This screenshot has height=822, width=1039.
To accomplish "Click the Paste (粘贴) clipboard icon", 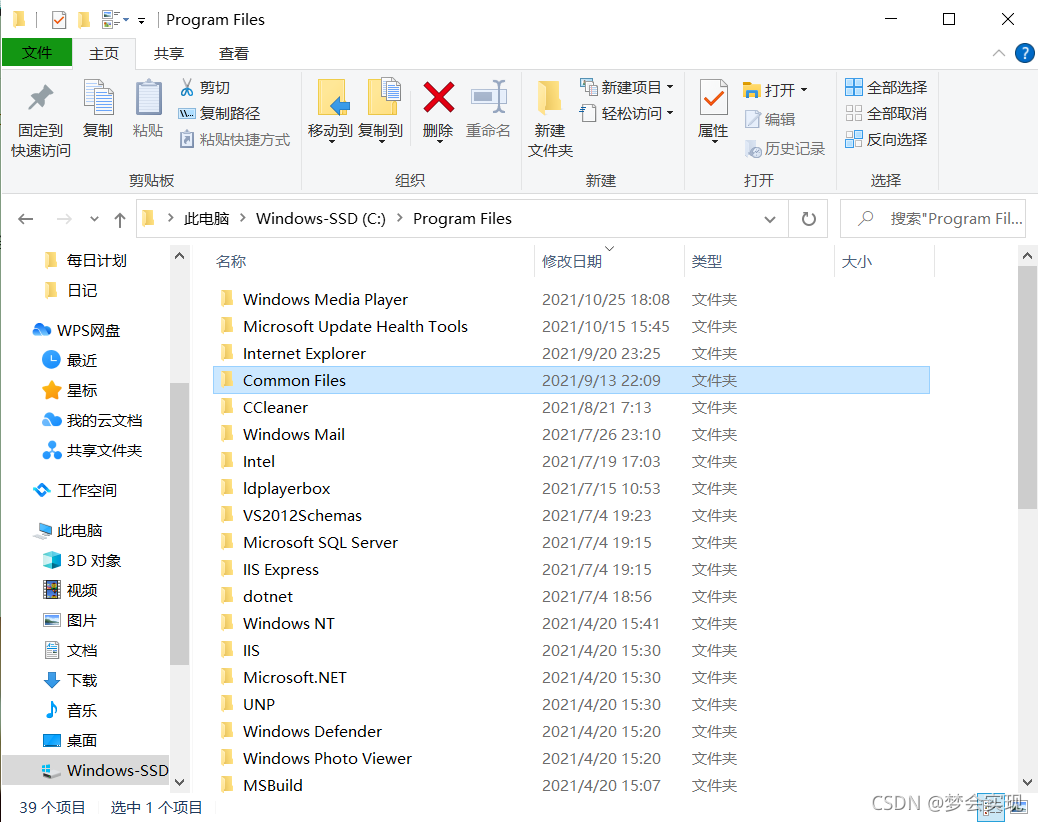I will click(148, 99).
